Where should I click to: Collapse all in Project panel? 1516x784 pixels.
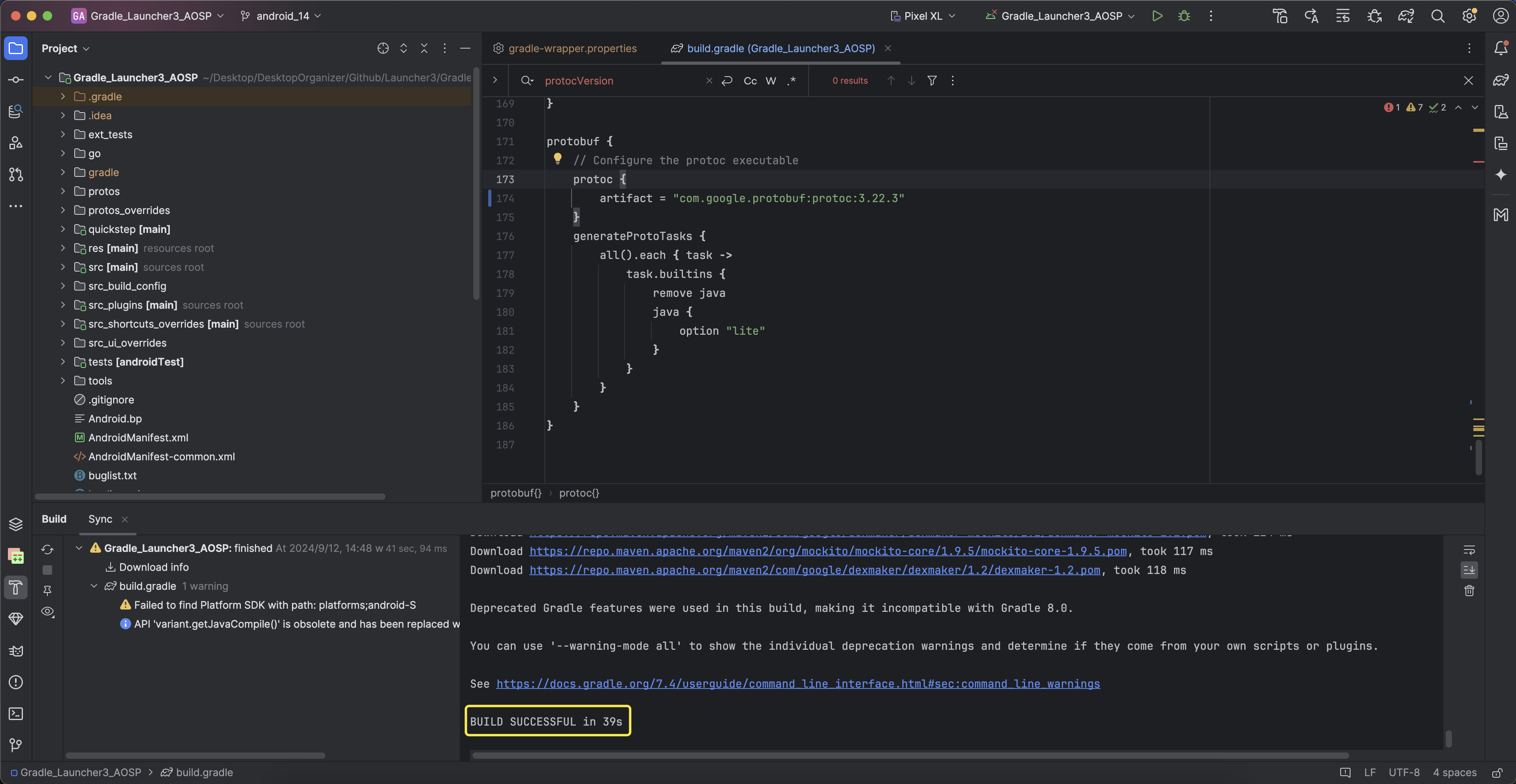point(424,48)
